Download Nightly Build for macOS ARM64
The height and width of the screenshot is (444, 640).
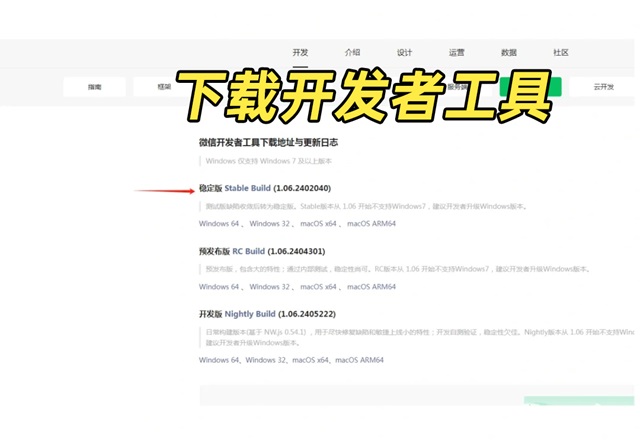pyautogui.click(x=359, y=360)
